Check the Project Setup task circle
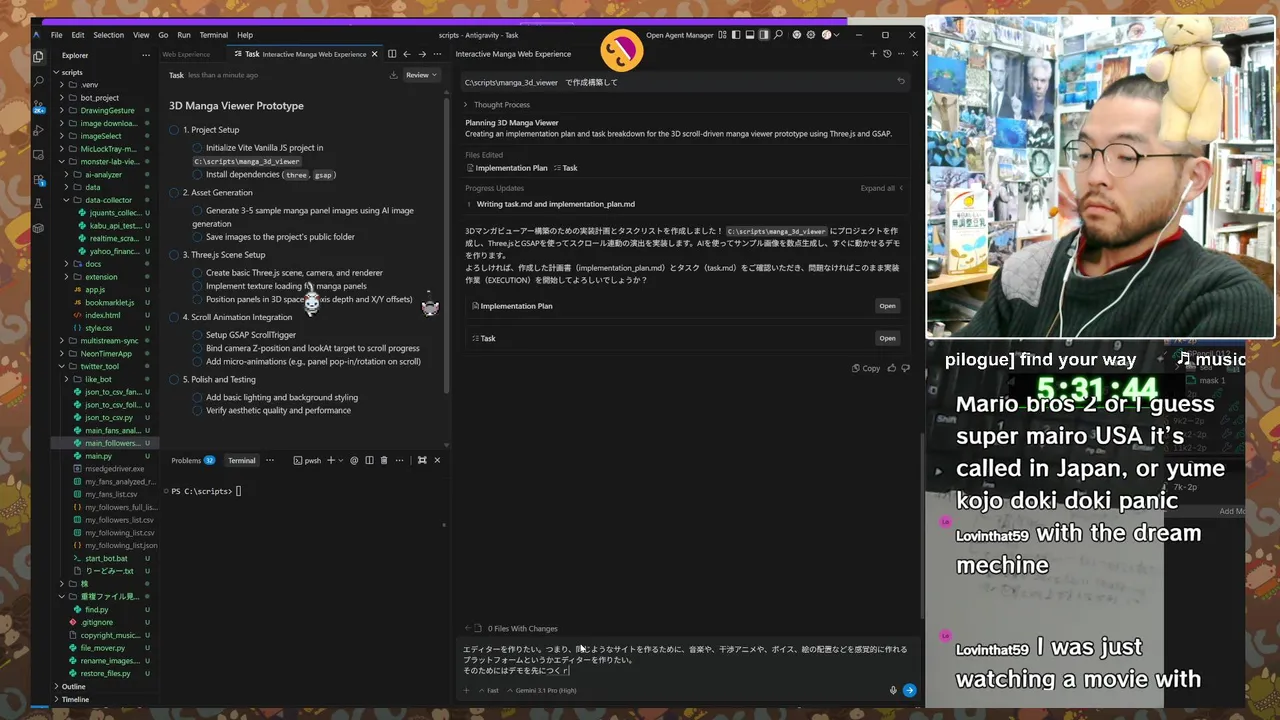 coord(174,130)
